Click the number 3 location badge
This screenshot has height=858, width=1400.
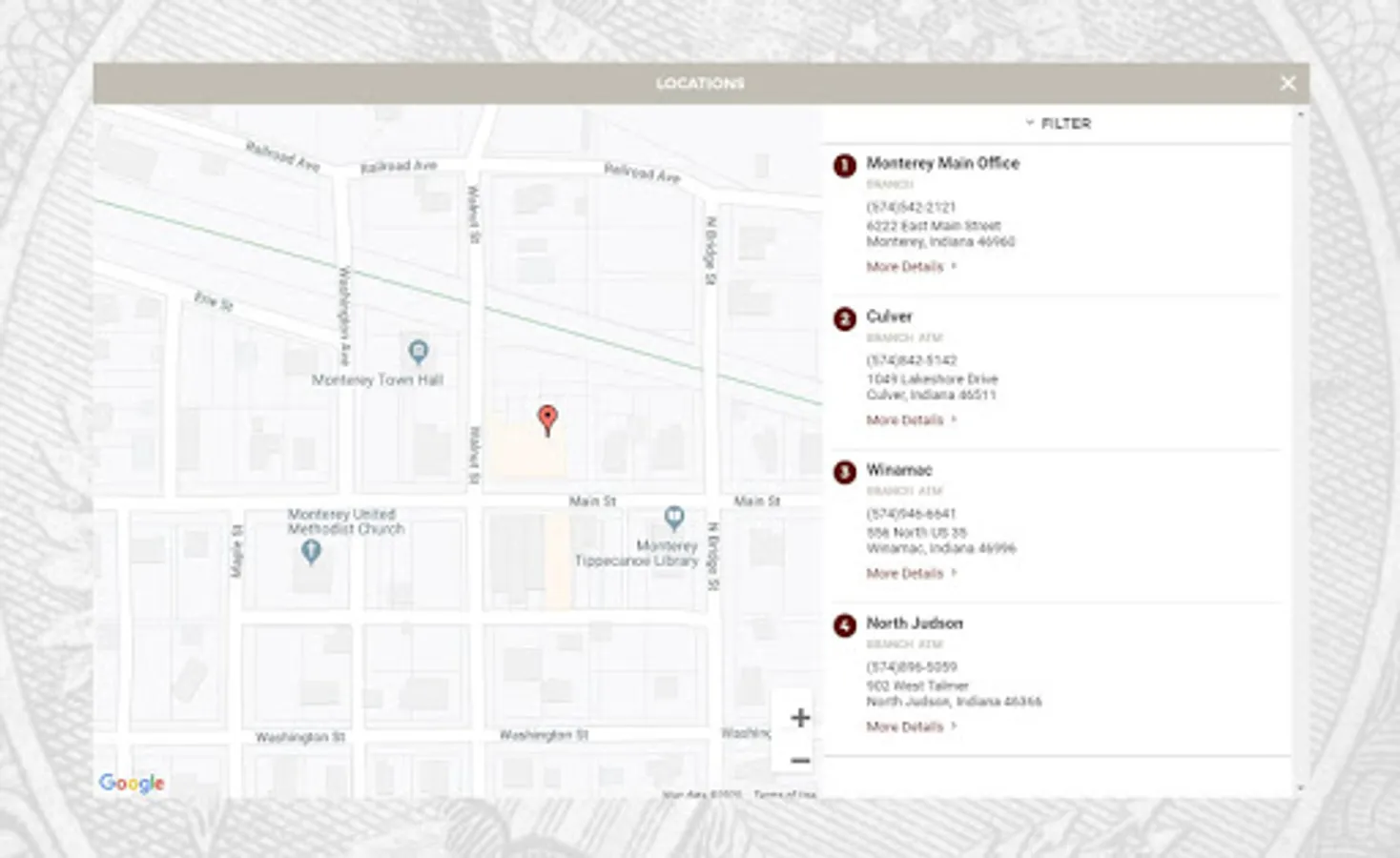[x=844, y=472]
